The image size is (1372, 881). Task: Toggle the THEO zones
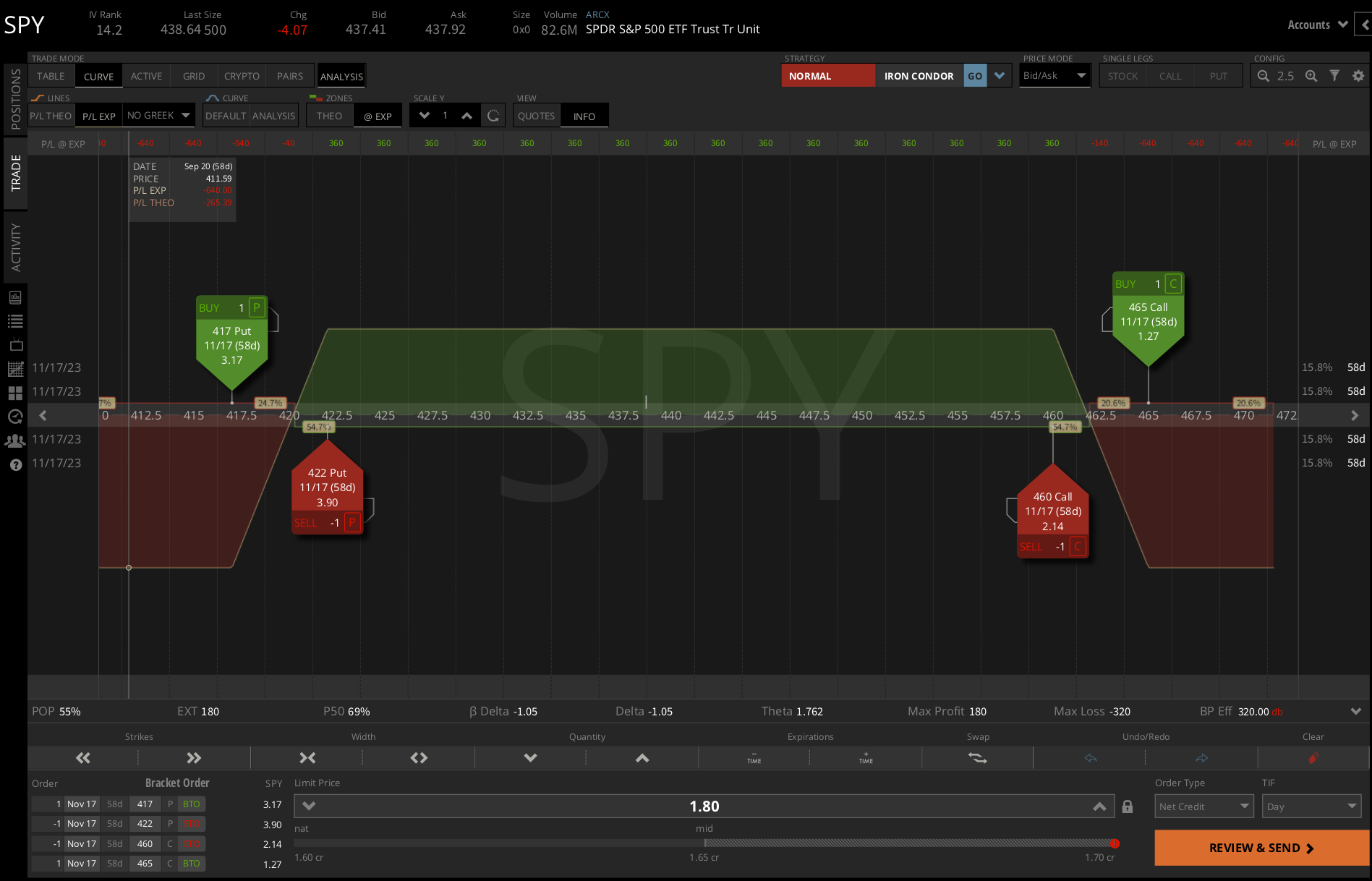click(x=329, y=116)
